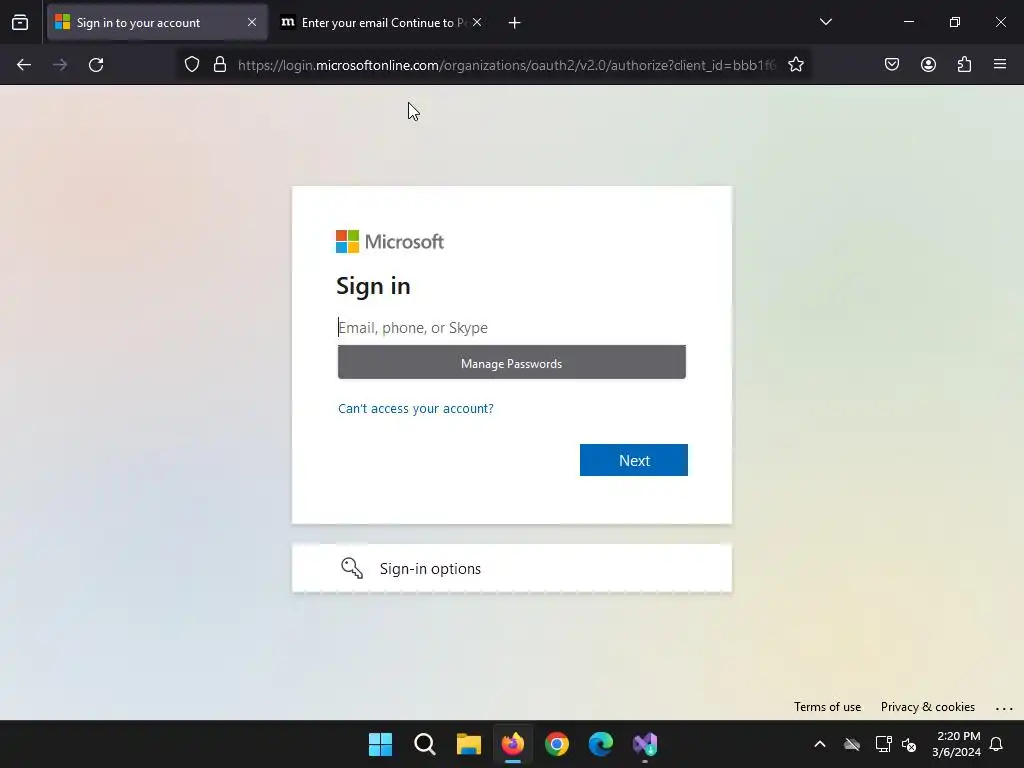Open a new tab with plus button

click(515, 23)
